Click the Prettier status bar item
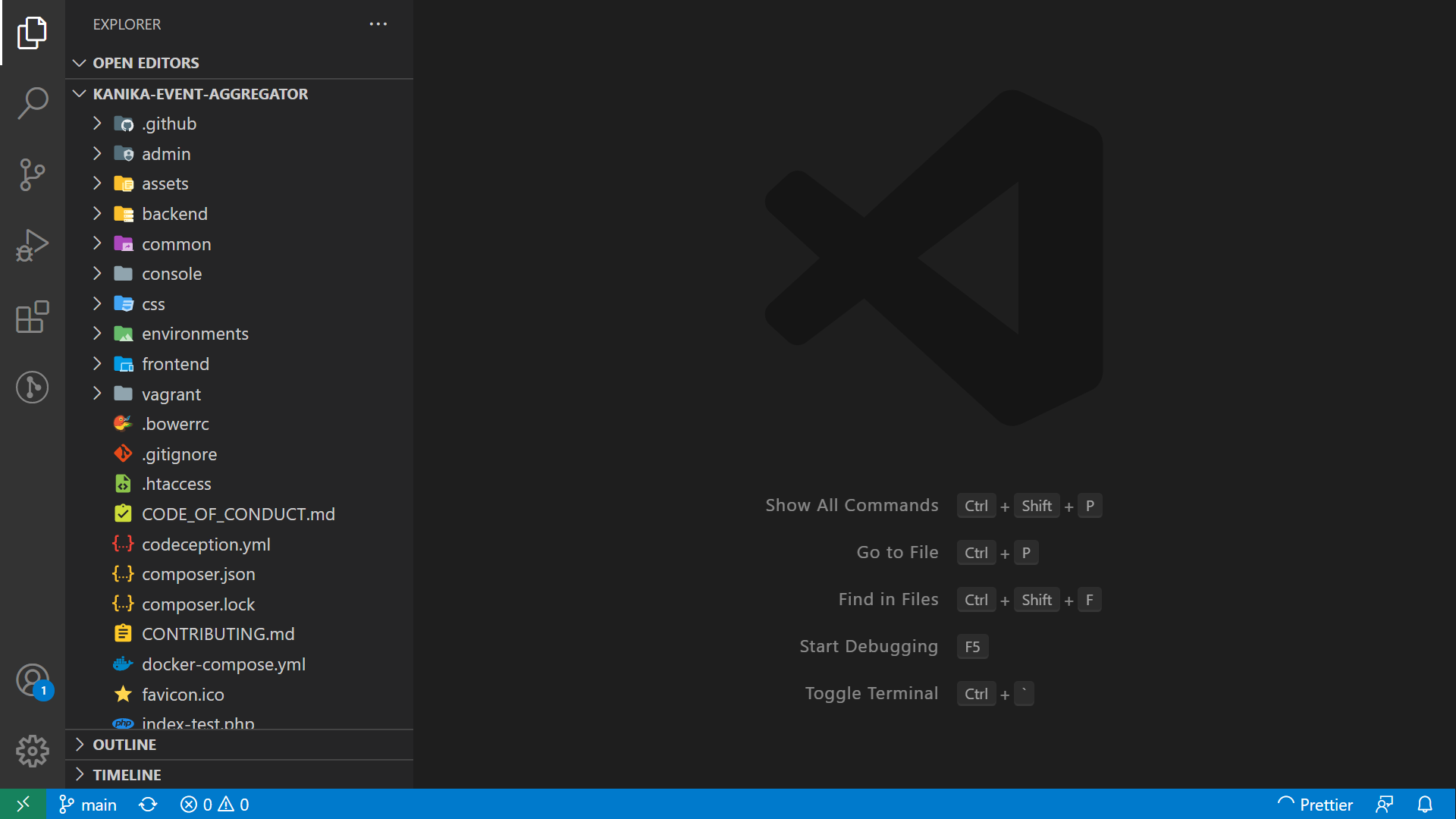 point(1315,805)
